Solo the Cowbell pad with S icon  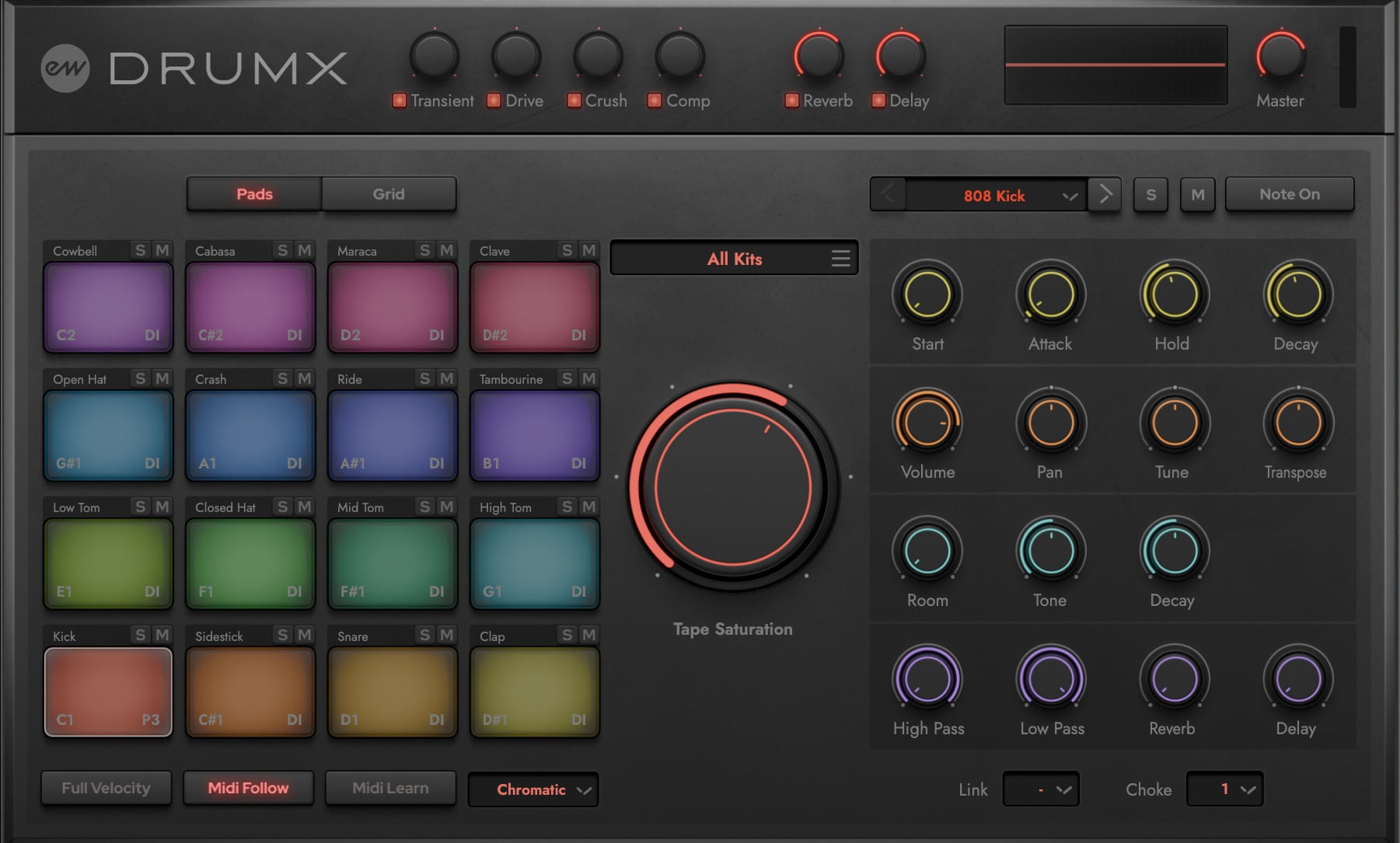[140, 250]
